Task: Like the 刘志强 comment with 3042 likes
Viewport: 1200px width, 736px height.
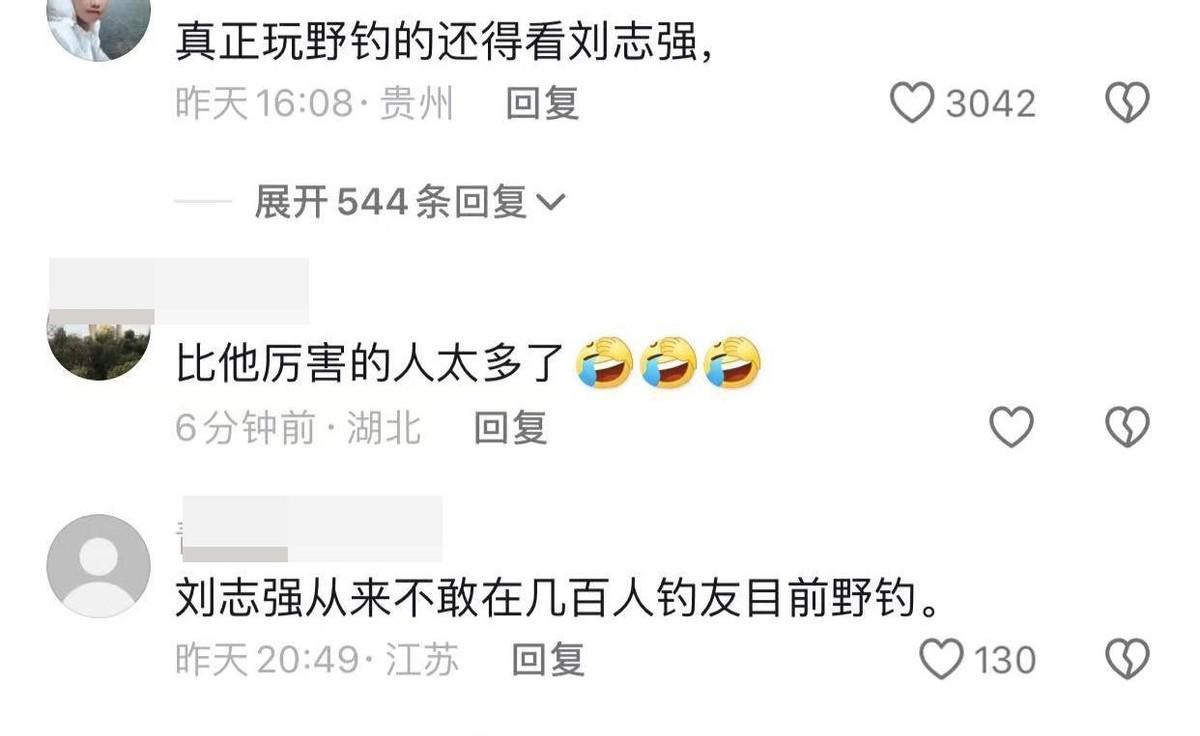Action: click(912, 103)
